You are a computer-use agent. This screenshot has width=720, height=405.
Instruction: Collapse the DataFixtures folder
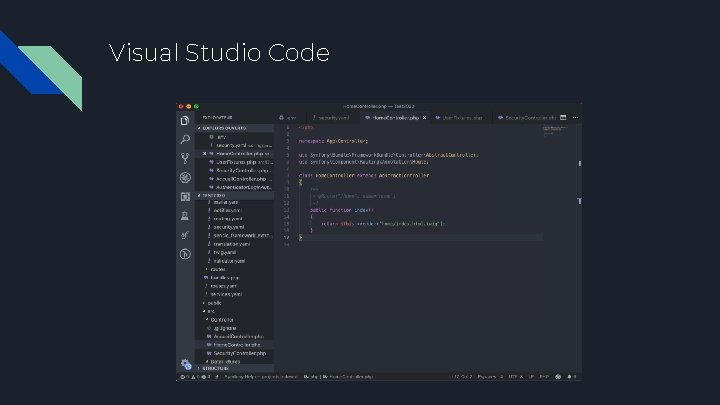coord(225,362)
